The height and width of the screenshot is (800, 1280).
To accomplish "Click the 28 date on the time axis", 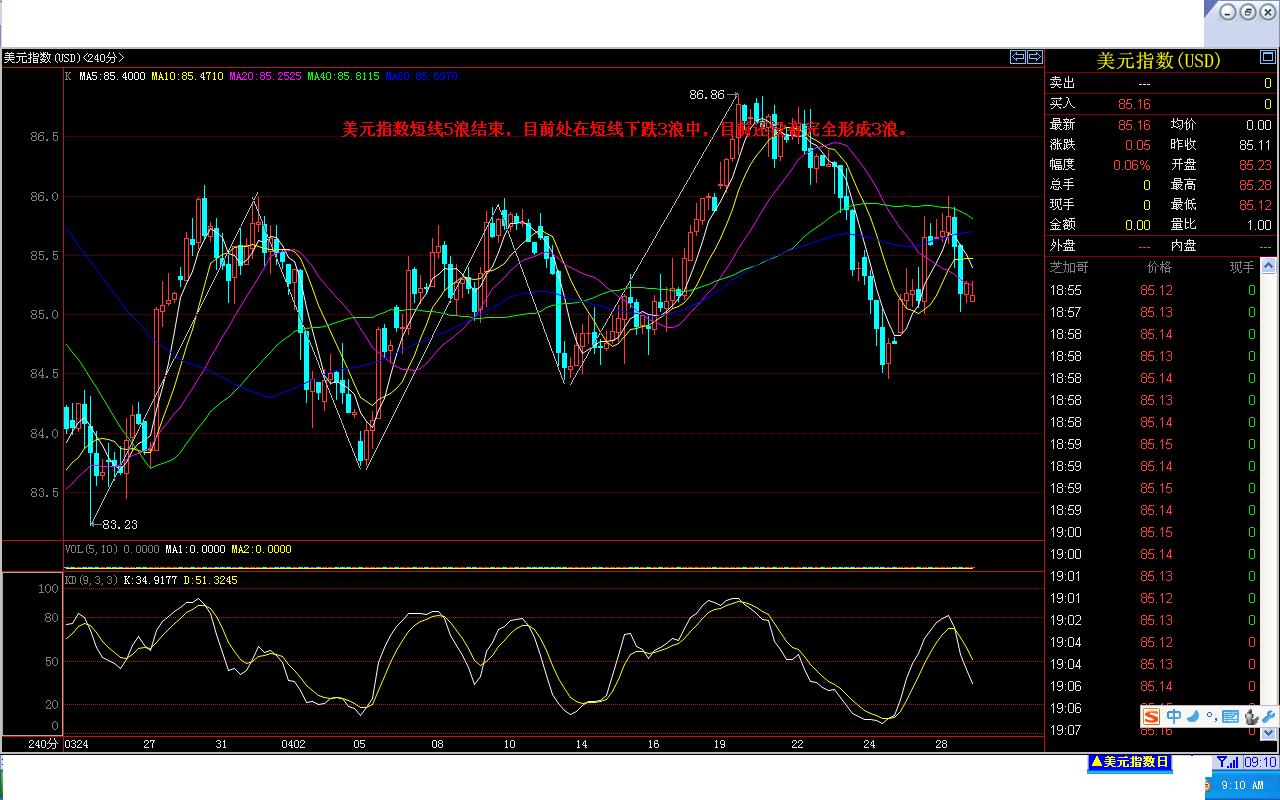I will (x=941, y=744).
